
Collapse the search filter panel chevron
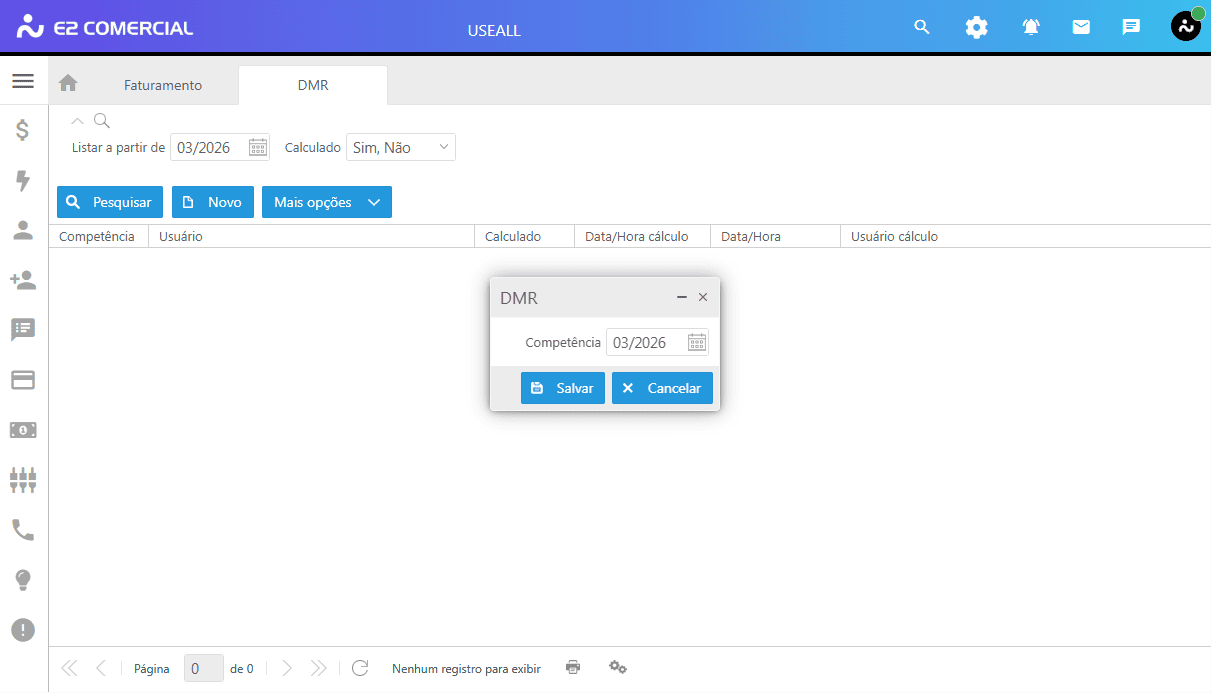(78, 121)
